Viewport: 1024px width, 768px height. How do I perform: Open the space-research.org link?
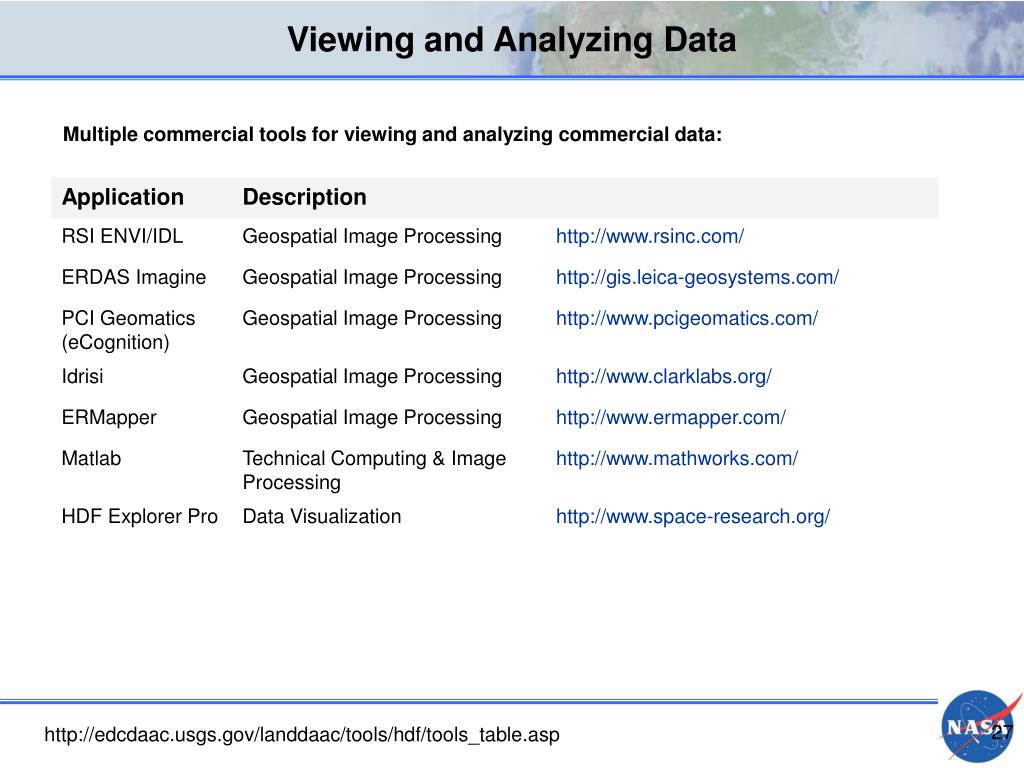click(693, 517)
